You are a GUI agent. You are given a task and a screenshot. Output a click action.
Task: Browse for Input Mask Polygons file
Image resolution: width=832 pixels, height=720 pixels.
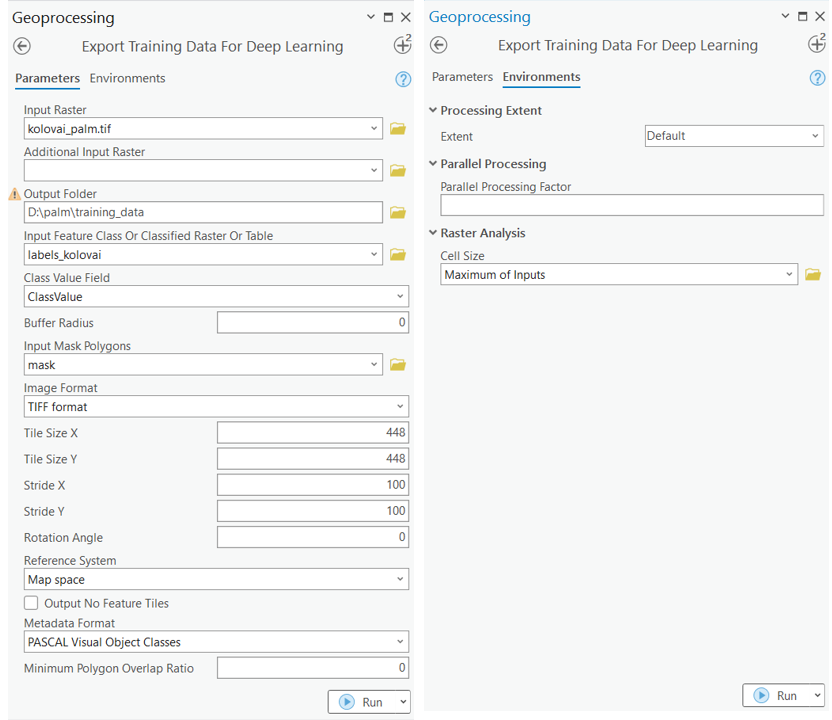pos(398,365)
